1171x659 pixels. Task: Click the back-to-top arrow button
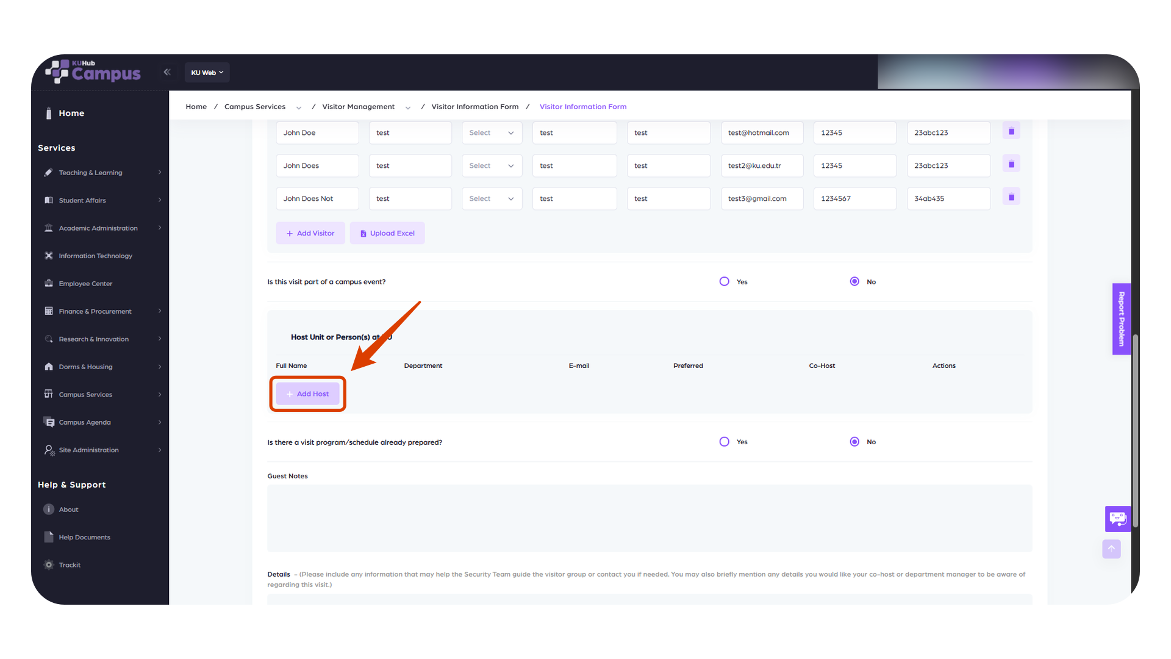[1111, 549]
